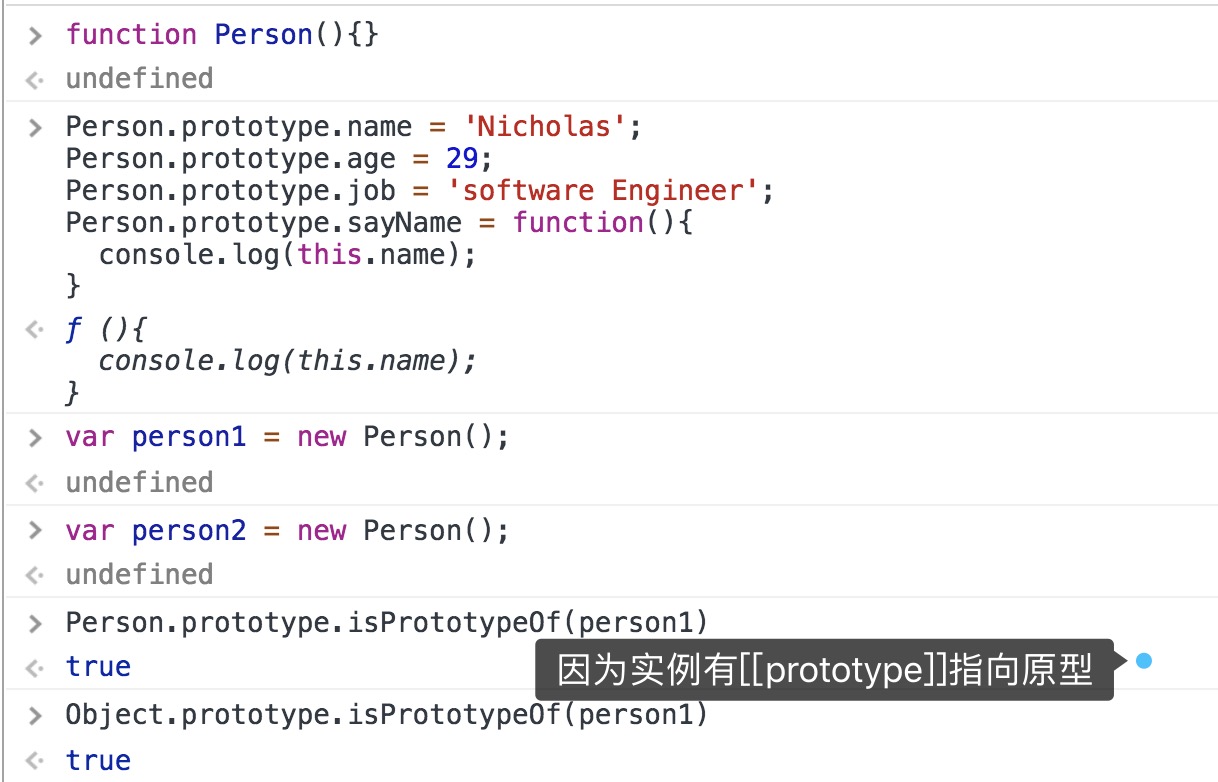
Task: Click the italic console.log(this.name); output text
Action: tap(287, 361)
